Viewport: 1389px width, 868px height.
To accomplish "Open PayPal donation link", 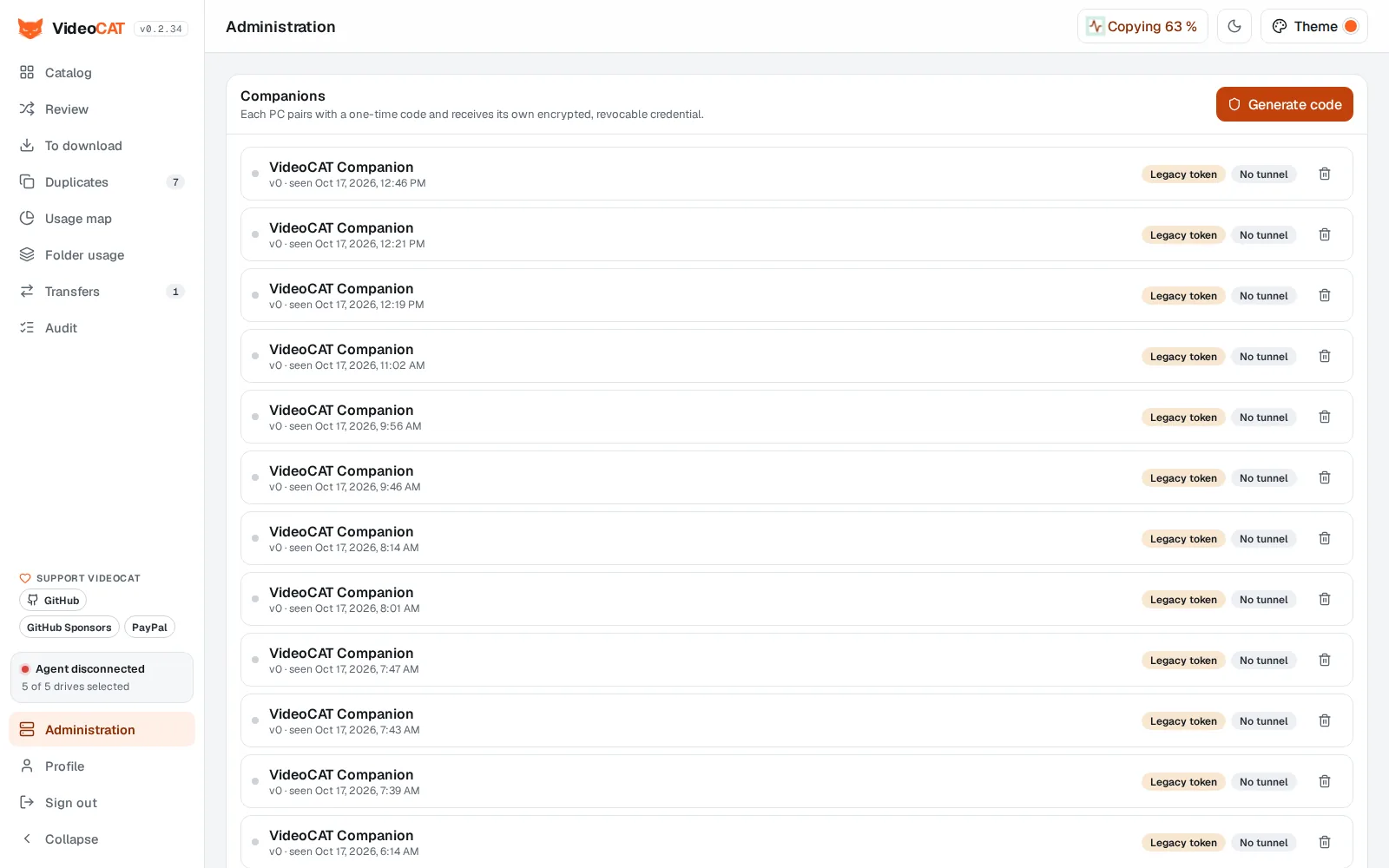I will tap(149, 628).
